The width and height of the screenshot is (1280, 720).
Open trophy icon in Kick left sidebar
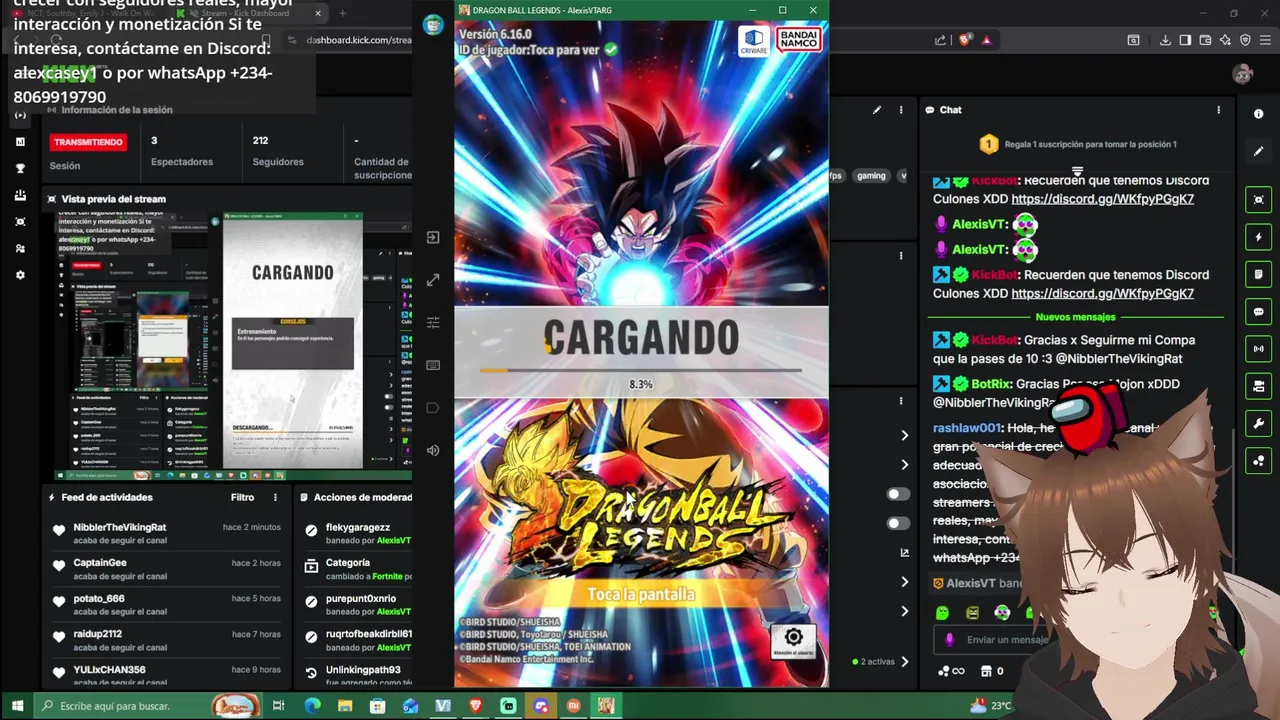(20, 168)
